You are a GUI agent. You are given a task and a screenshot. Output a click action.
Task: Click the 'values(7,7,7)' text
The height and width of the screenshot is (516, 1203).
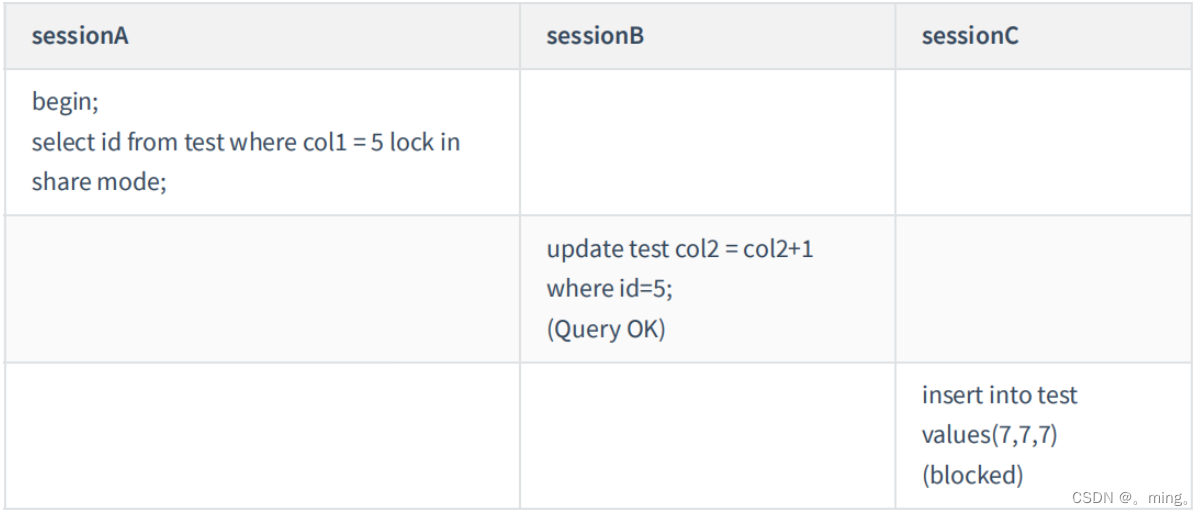click(989, 435)
